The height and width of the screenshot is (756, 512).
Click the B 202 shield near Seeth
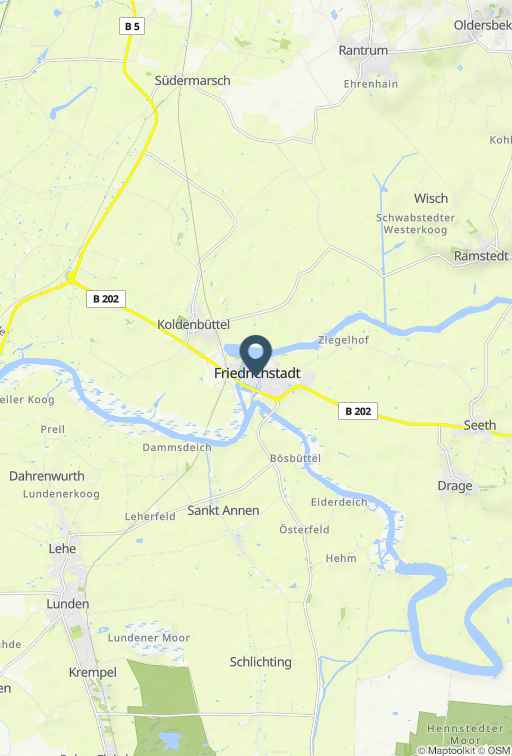point(358,411)
